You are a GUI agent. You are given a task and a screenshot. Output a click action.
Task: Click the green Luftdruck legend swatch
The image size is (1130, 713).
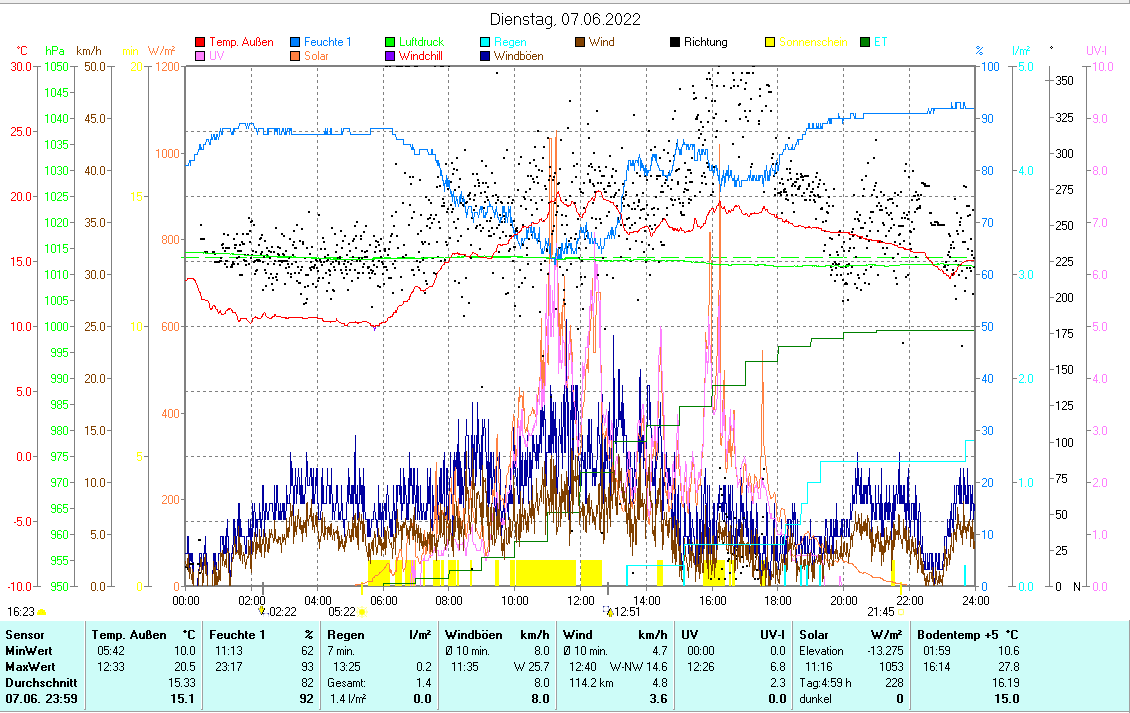pyautogui.click(x=391, y=43)
